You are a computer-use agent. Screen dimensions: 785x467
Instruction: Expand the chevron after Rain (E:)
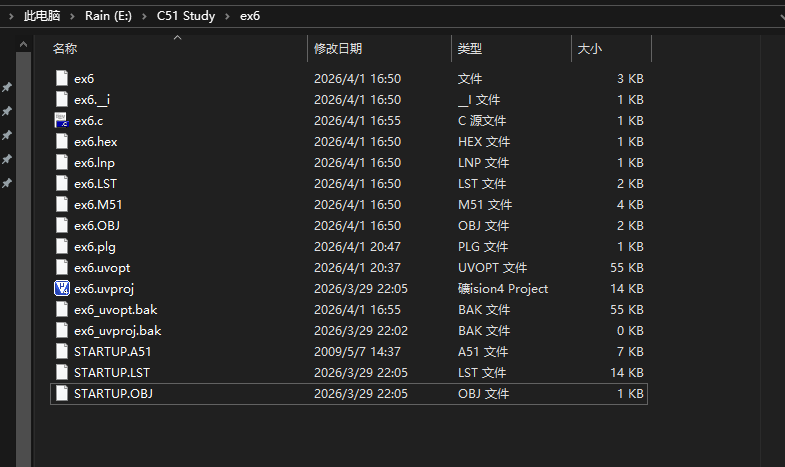tap(144, 17)
